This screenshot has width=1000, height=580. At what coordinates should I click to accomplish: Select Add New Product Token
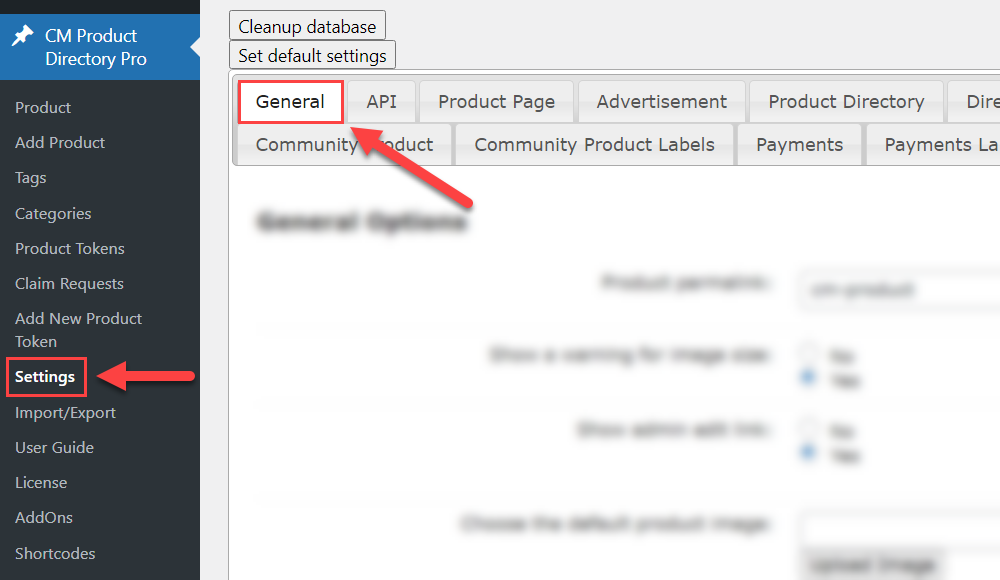click(78, 330)
